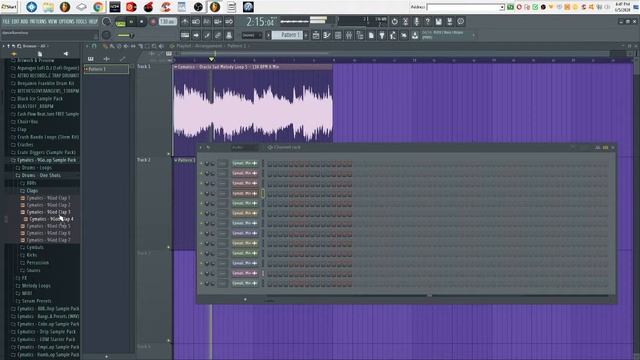Select playlist playback speaker tool
The height and width of the screenshot is (360, 640).
pos(161,46)
